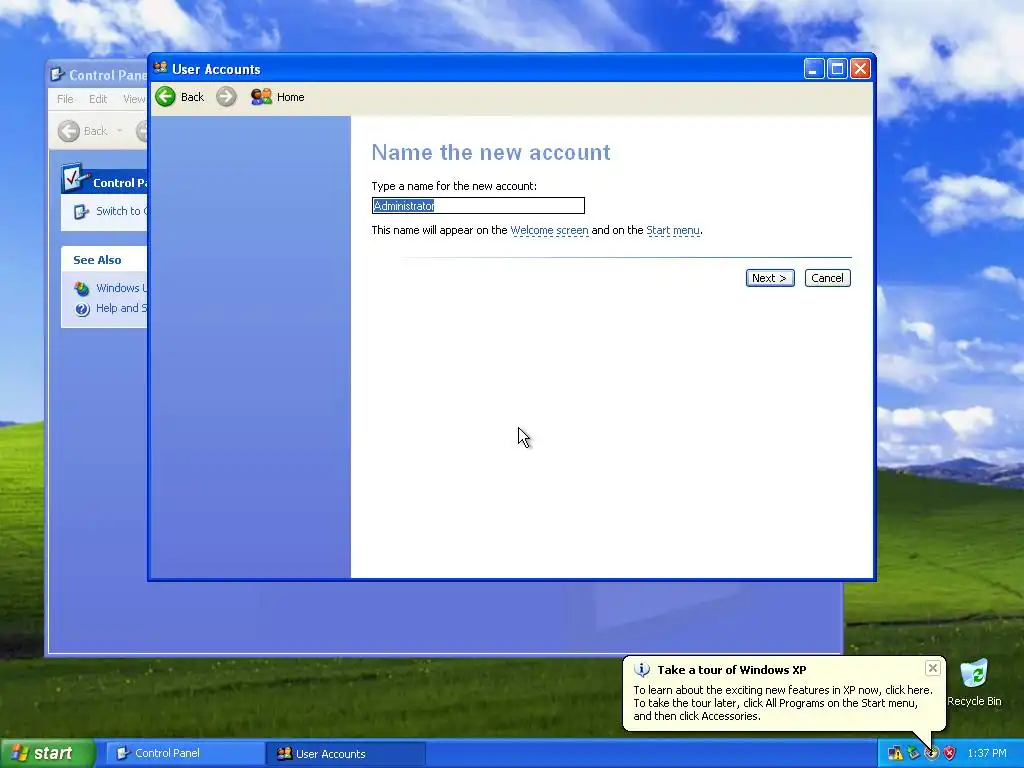
Task: Click the See Also panel header
Action: (104, 259)
